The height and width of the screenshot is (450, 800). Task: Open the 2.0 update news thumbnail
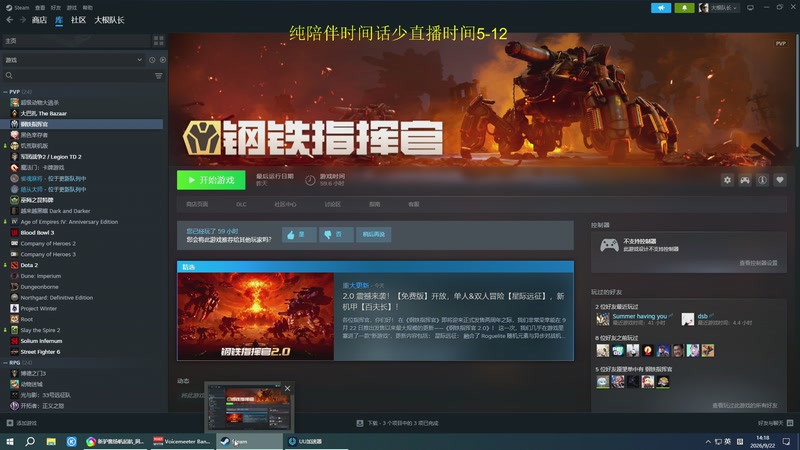(x=256, y=316)
